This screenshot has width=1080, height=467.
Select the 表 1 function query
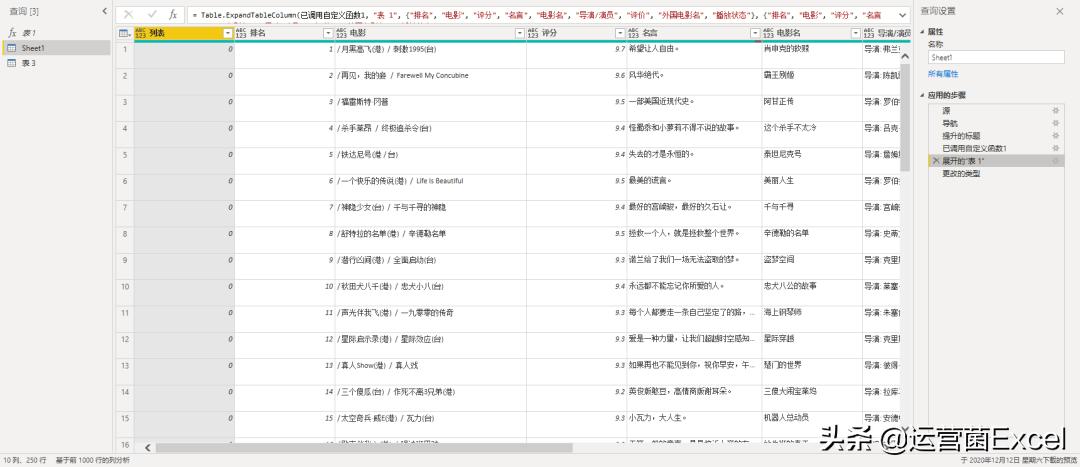(56, 32)
